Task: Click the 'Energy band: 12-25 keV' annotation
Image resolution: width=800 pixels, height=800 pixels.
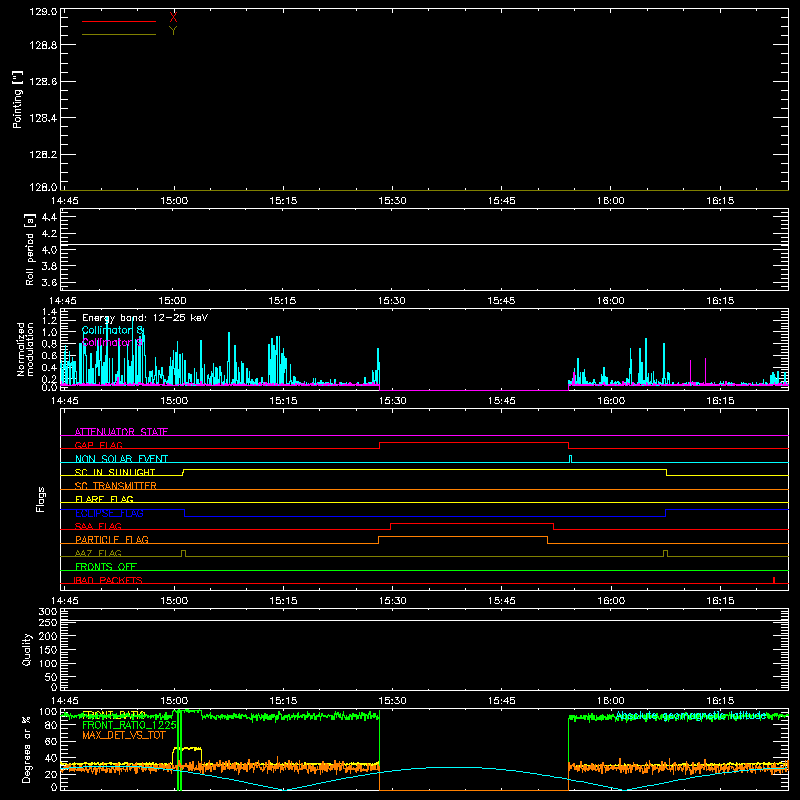Action: click(145, 318)
